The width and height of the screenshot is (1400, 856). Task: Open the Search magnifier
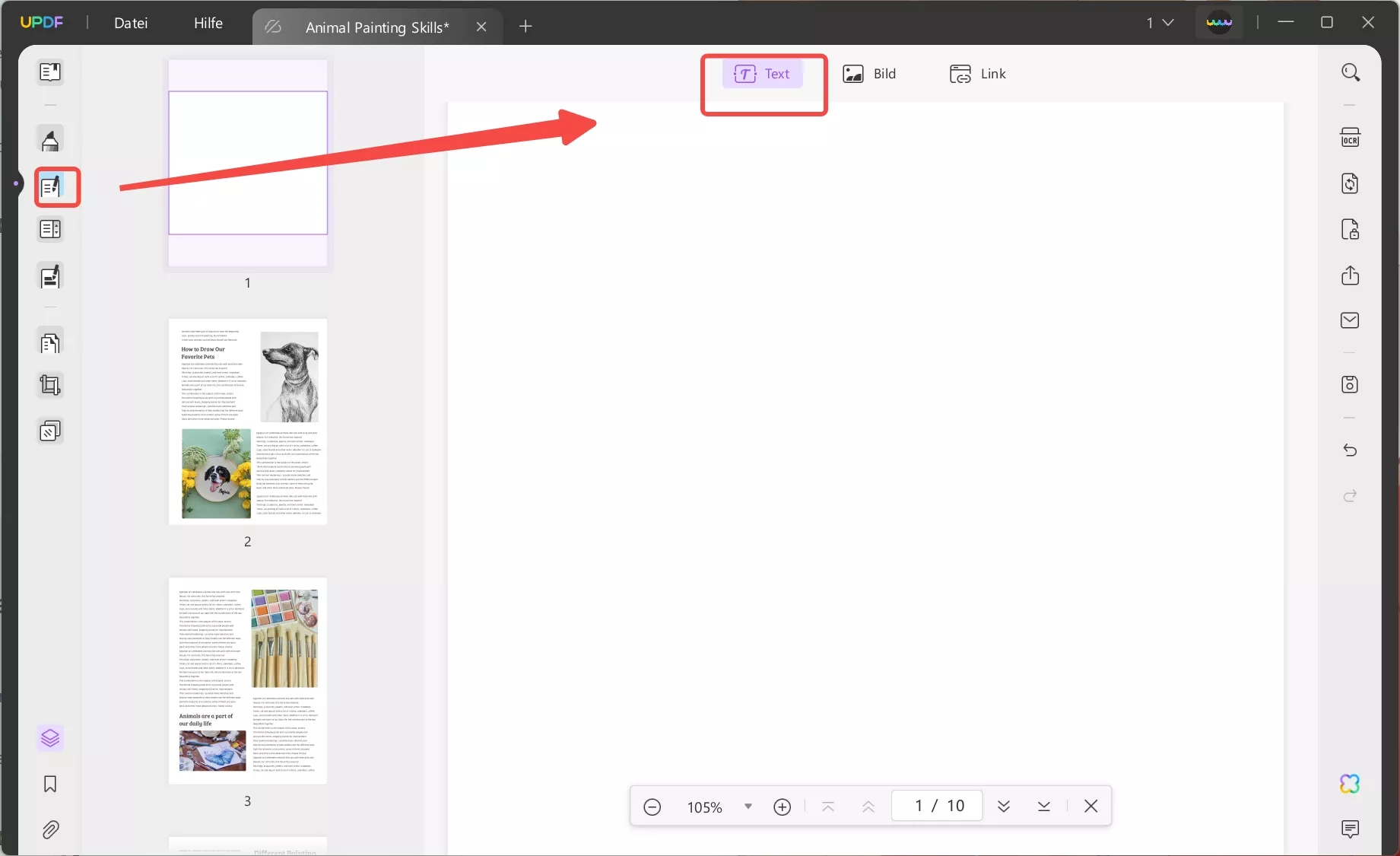(1351, 72)
